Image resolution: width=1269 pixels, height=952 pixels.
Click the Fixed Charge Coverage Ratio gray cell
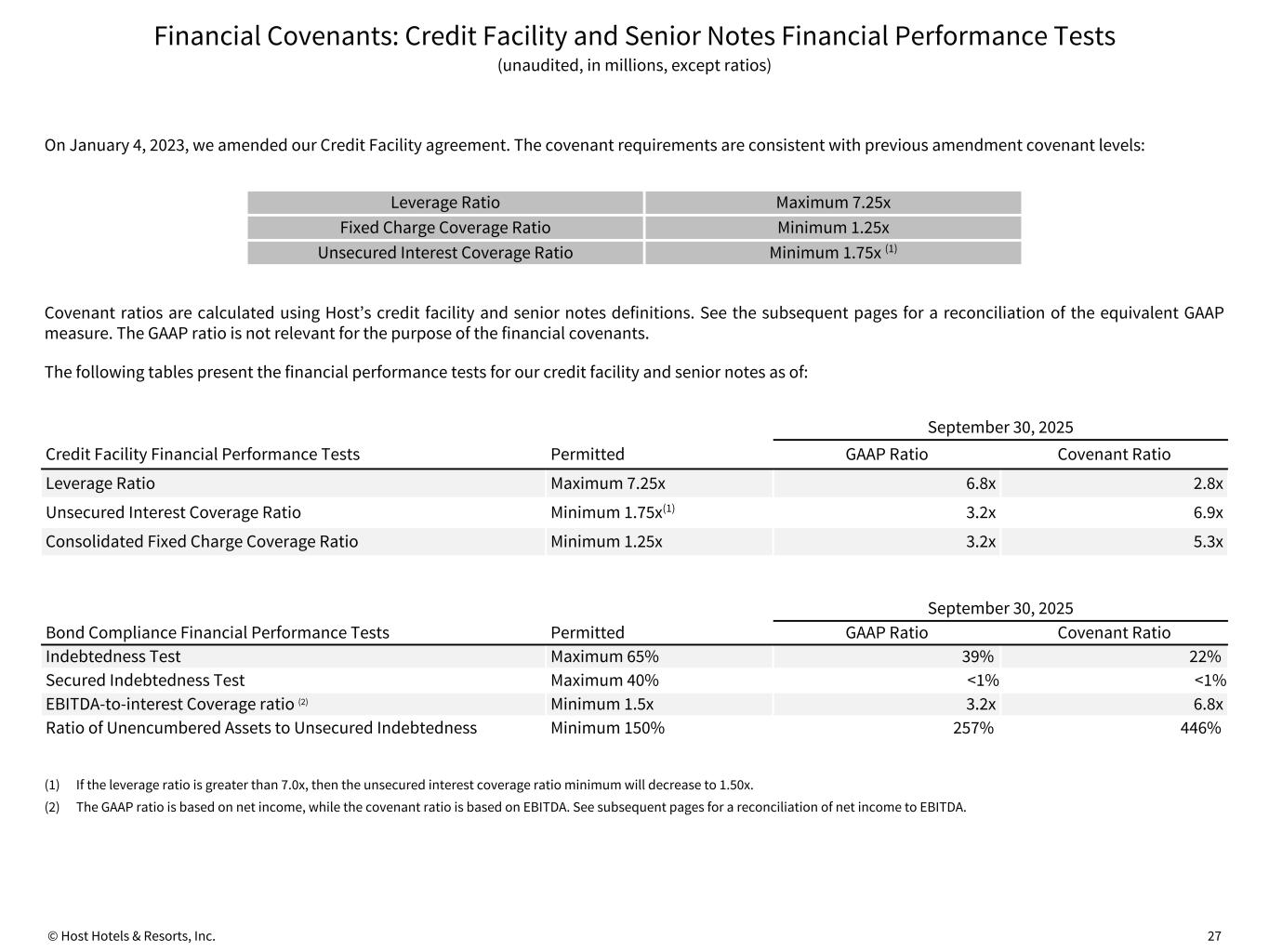point(445,228)
